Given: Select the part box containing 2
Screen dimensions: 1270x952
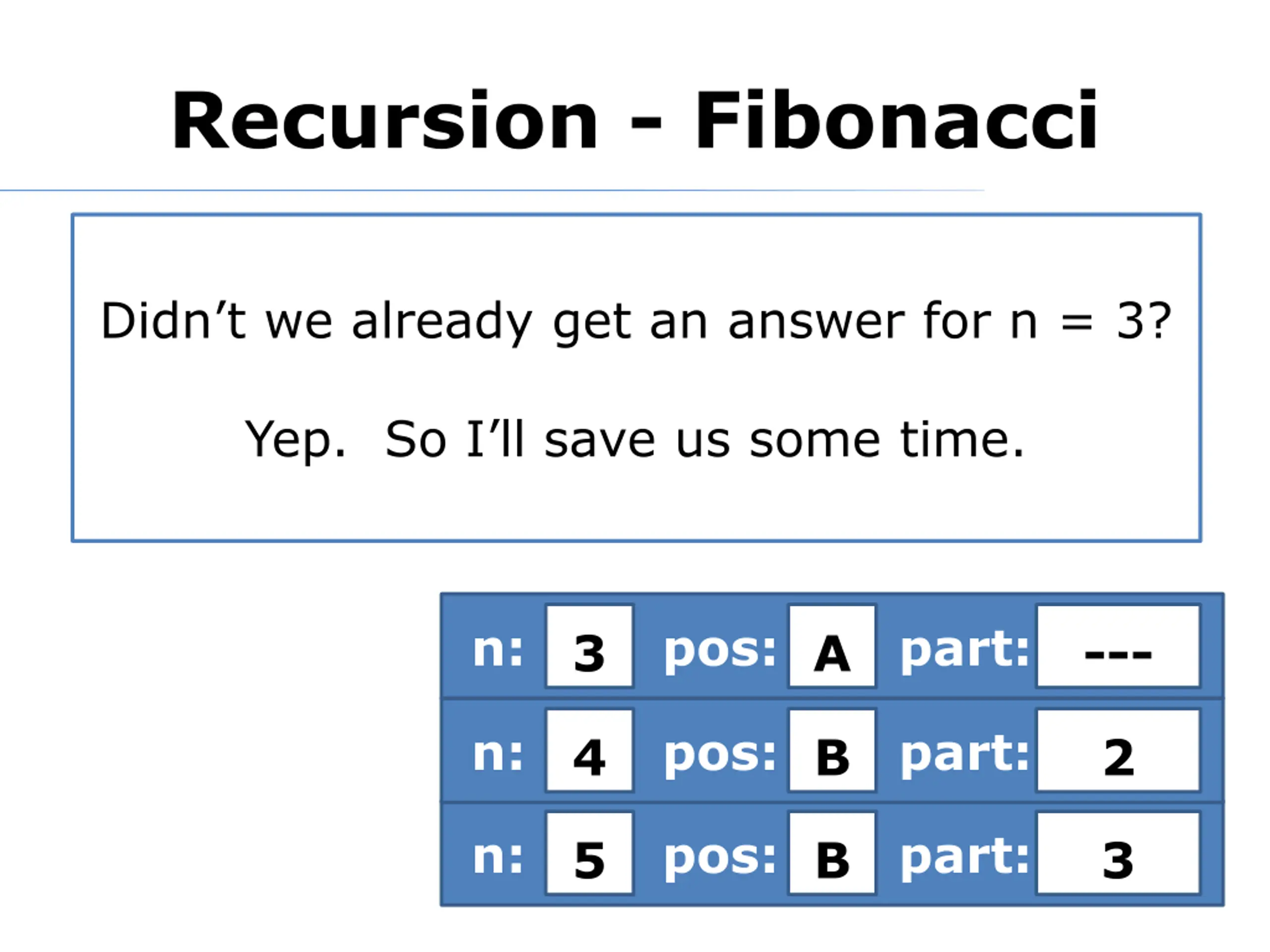Looking at the screenshot, I should tap(1118, 751).
